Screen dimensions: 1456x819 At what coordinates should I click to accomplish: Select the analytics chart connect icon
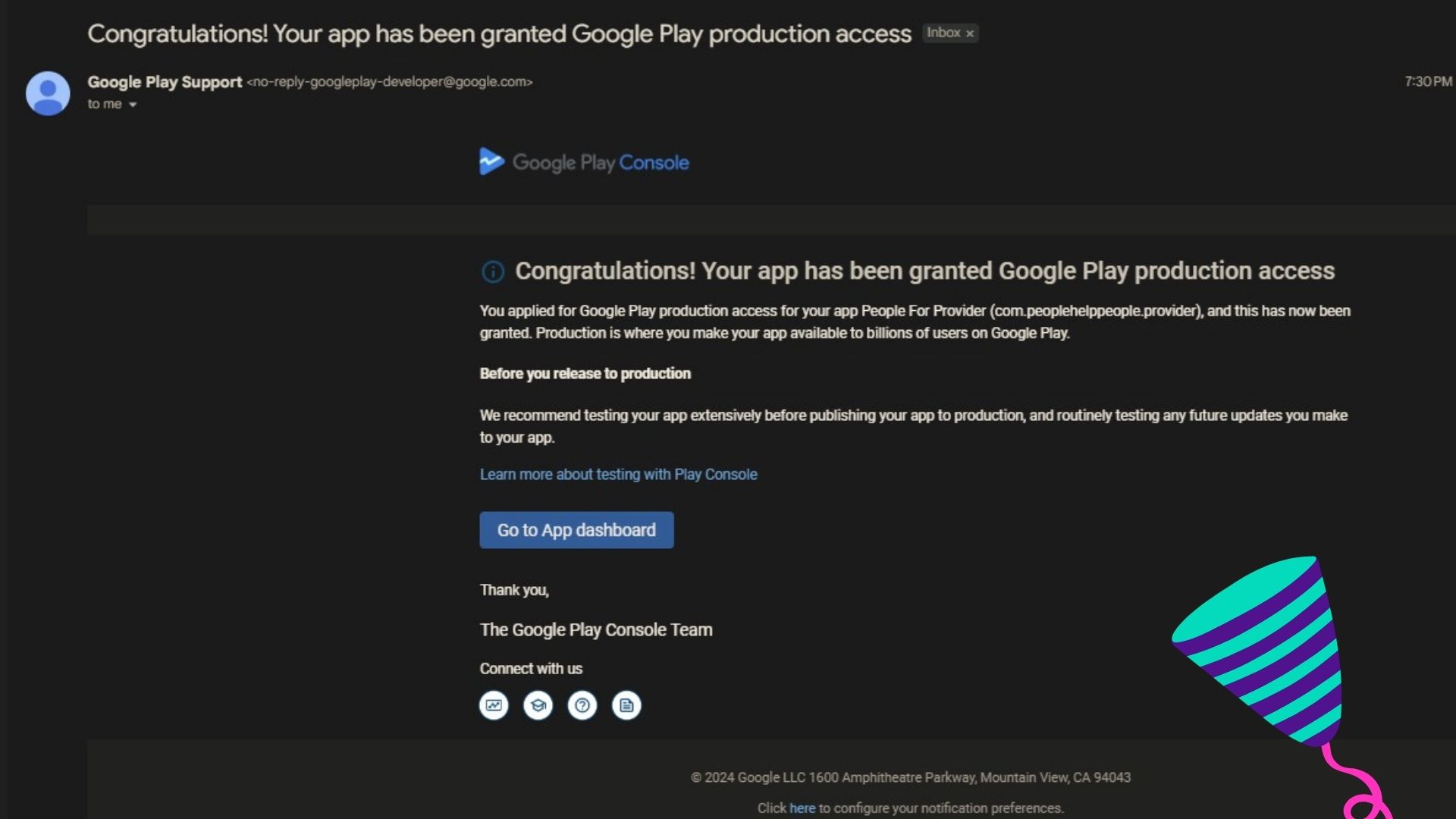click(x=493, y=704)
